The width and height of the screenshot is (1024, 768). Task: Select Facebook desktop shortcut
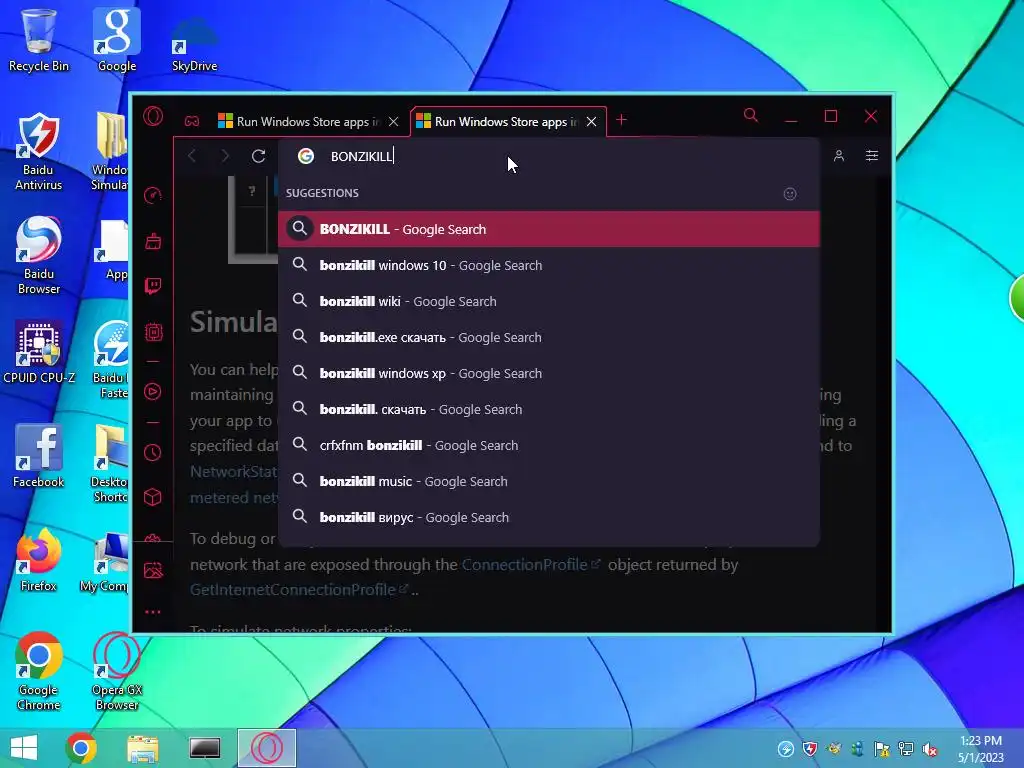39,456
